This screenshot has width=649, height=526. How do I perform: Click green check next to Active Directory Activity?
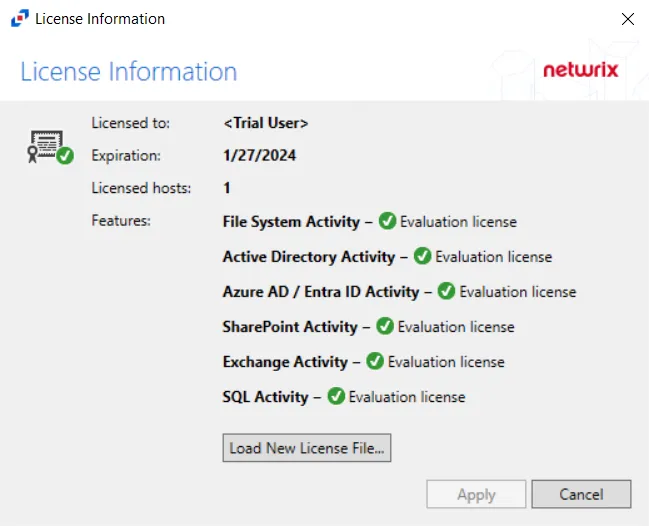(423, 256)
